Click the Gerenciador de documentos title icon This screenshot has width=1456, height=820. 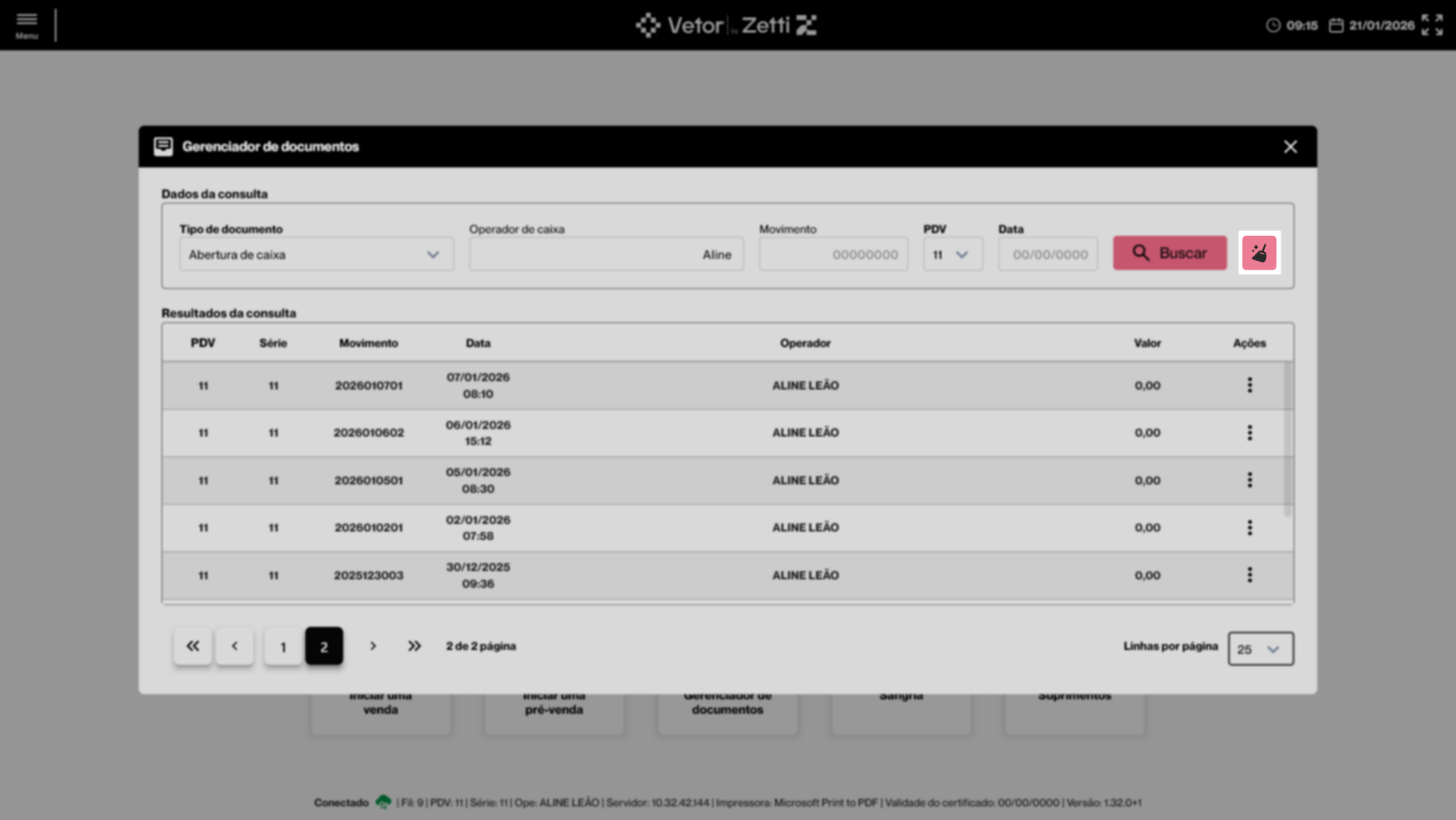163,147
